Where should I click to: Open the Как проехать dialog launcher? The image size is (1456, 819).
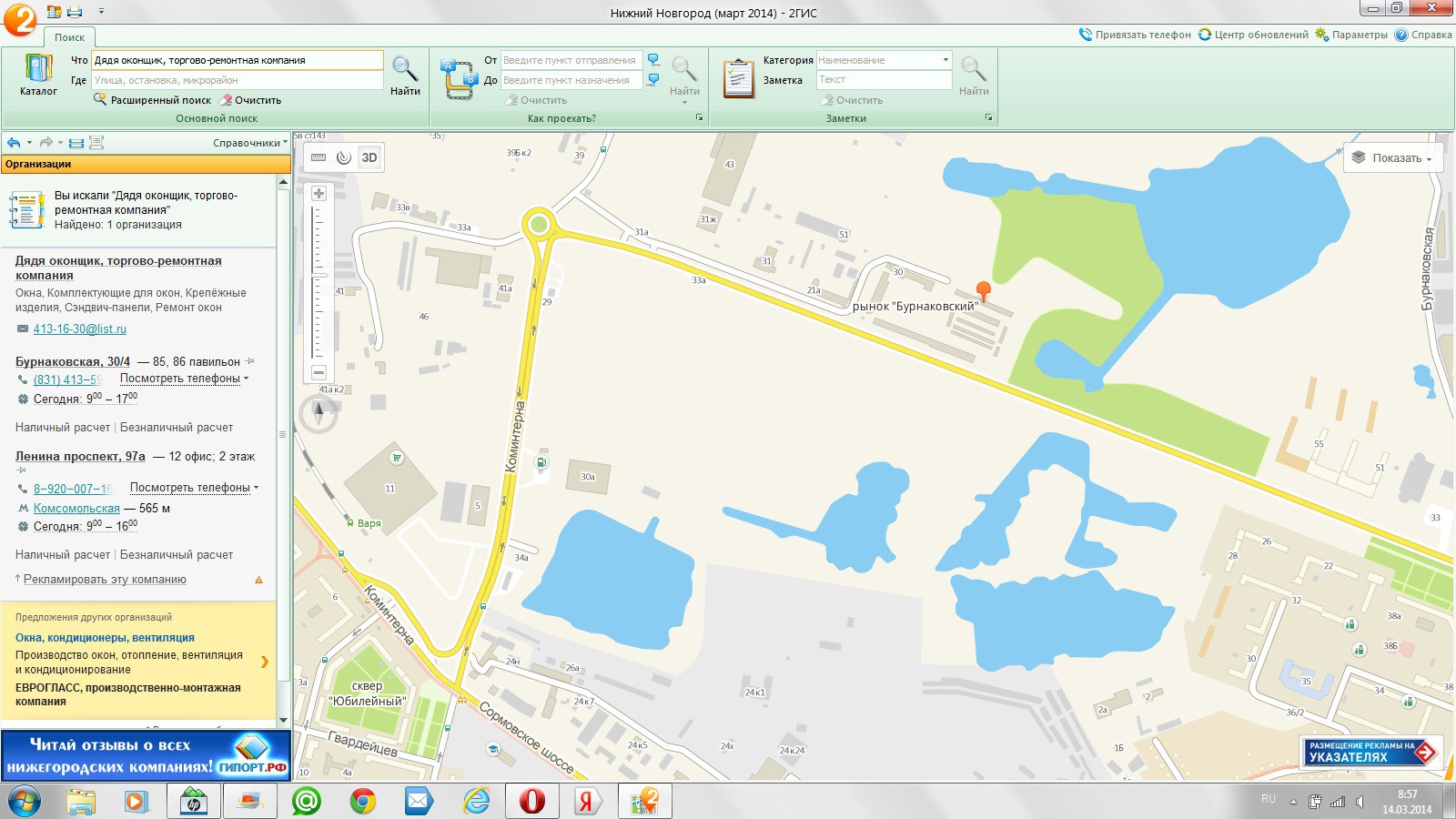point(699,118)
